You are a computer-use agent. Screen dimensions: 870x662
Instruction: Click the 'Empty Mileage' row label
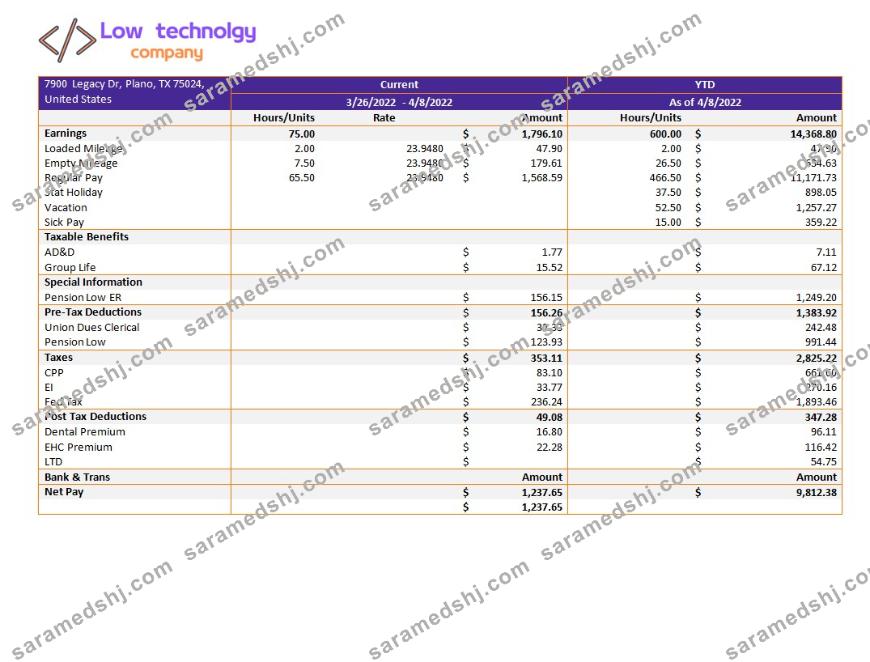click(81, 163)
